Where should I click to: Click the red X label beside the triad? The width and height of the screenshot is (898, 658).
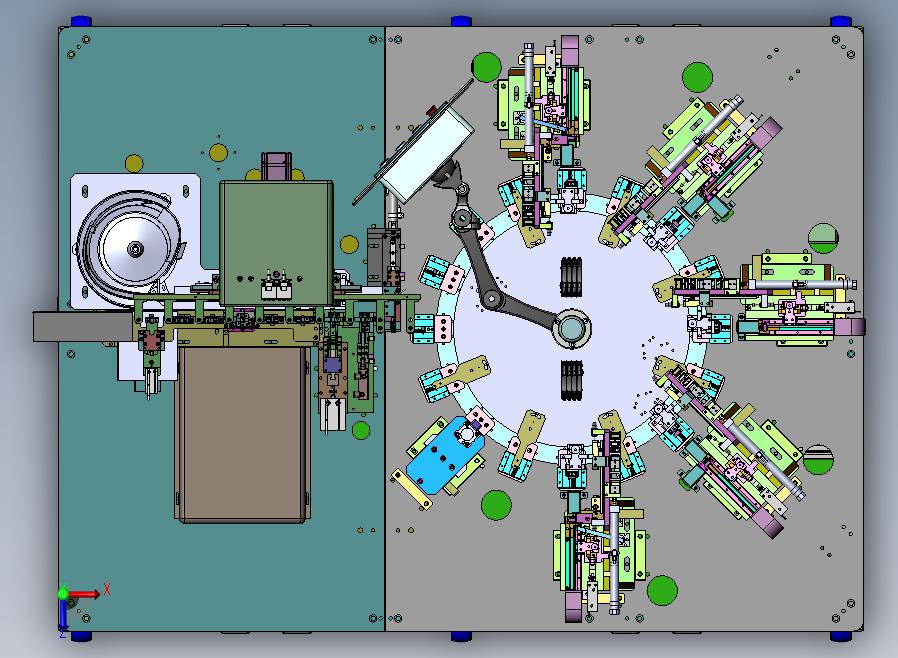(x=107, y=589)
